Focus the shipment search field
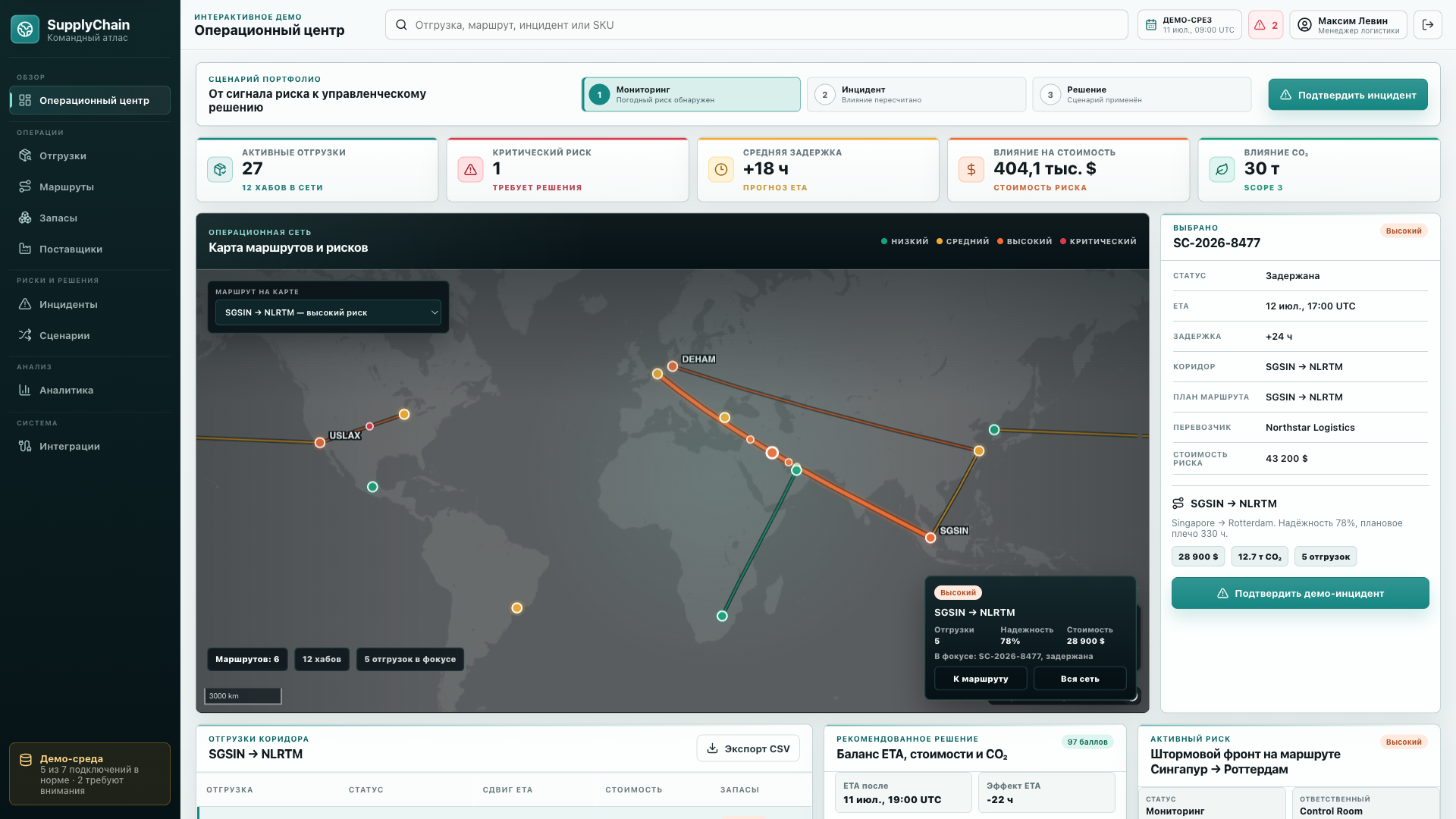The image size is (1456, 819). tap(756, 25)
